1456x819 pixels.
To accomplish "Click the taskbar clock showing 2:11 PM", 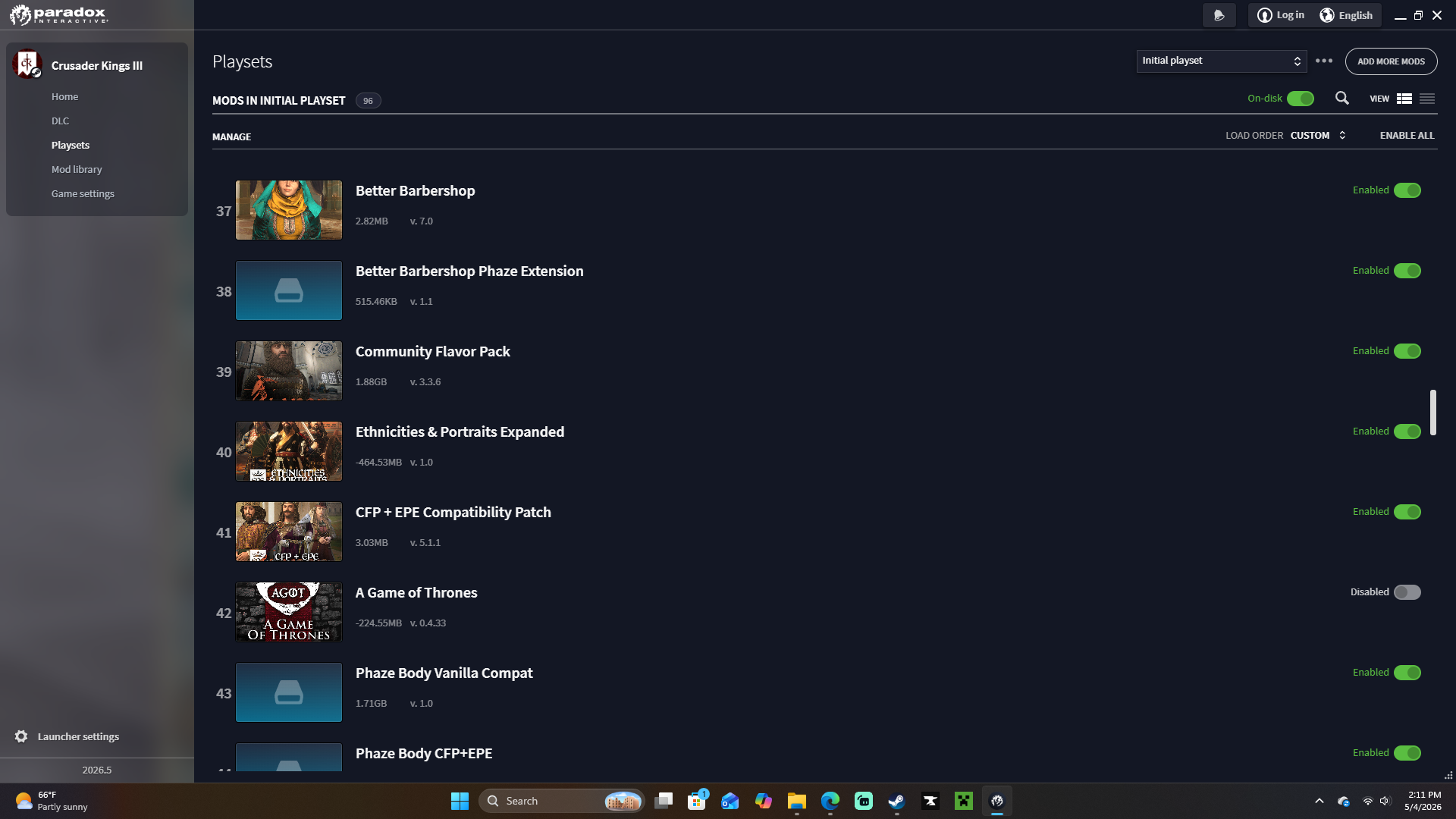I will [1423, 801].
